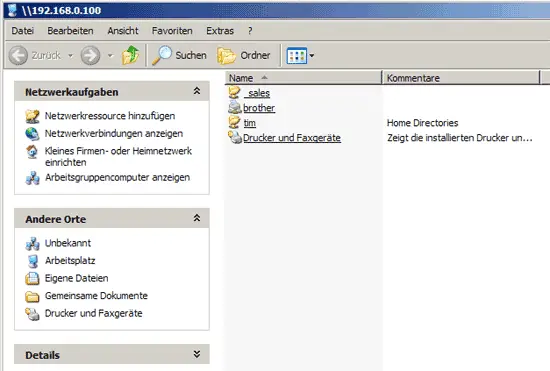
Task: Open Arbeitsgruppencomputer anzeigen link
Action: coord(117,177)
